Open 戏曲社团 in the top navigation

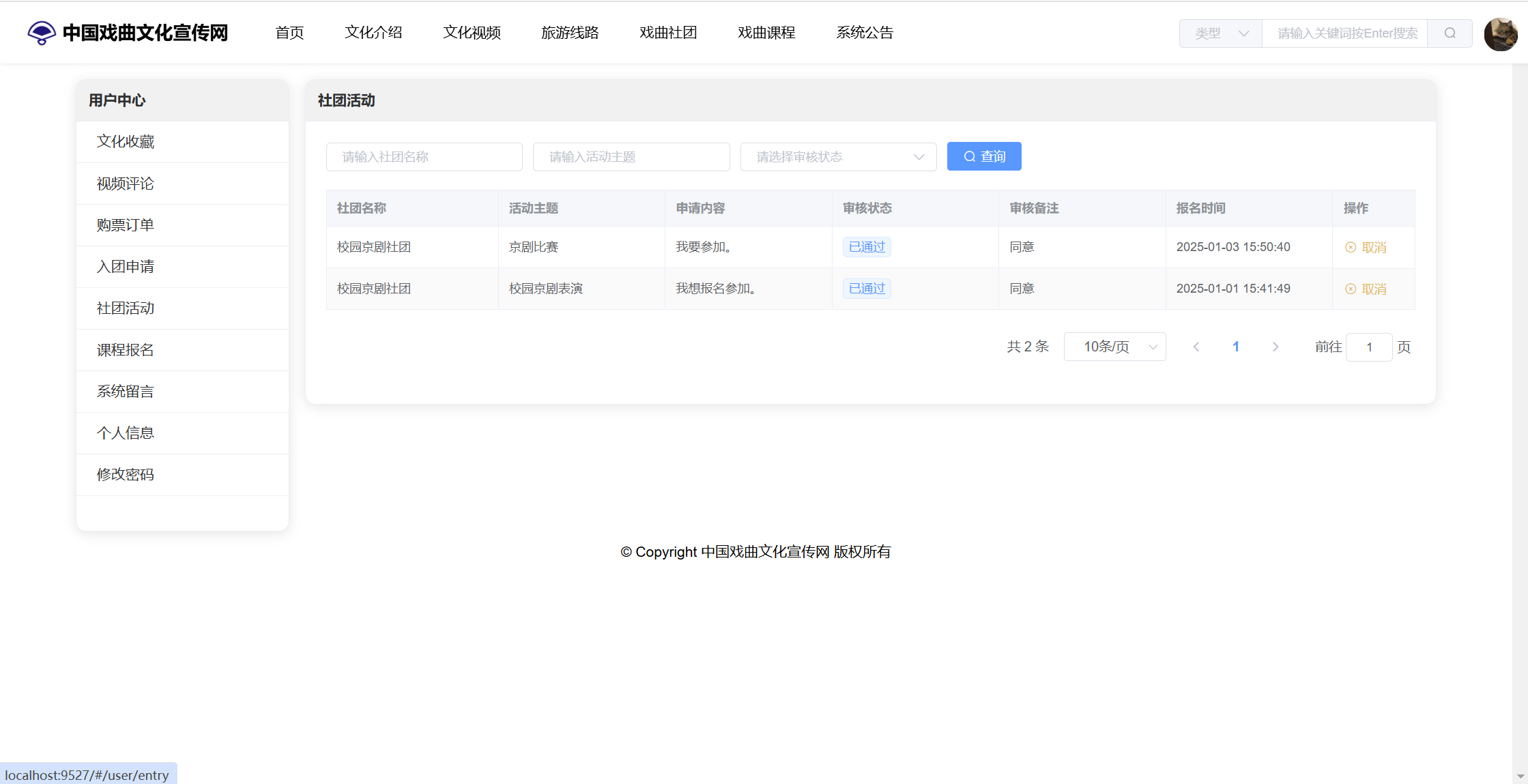(x=668, y=32)
